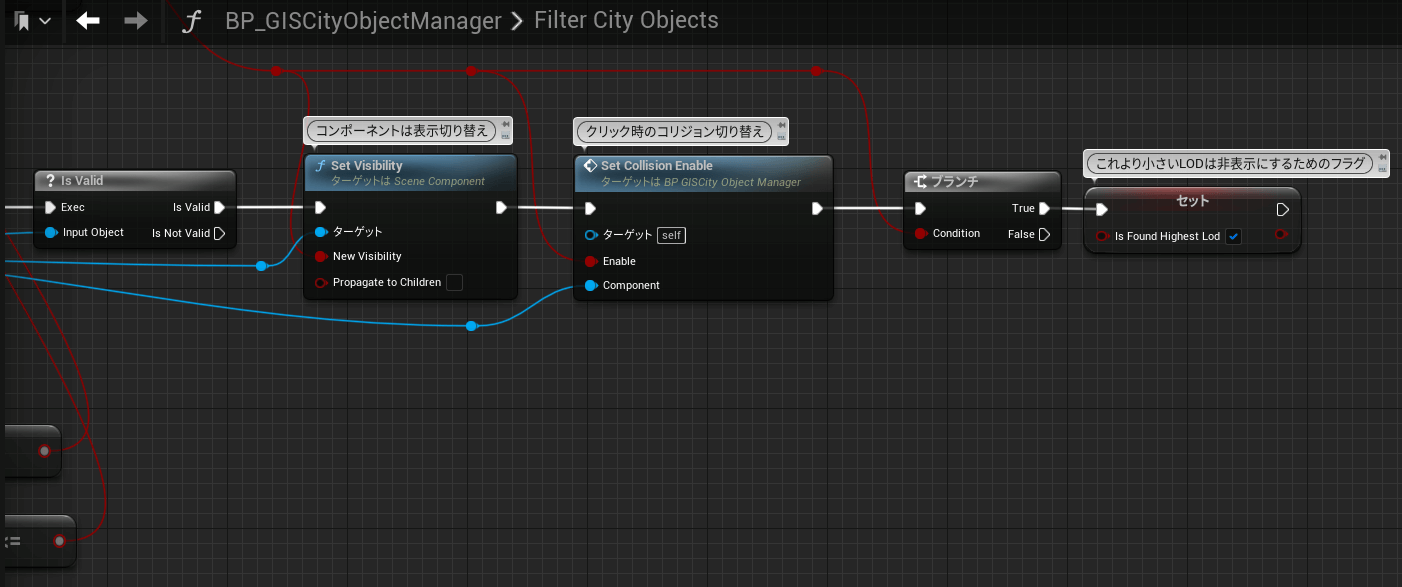Screen dimensions: 1402x587
Task: Click the Is Not Valid exec pin
Action: [219, 233]
